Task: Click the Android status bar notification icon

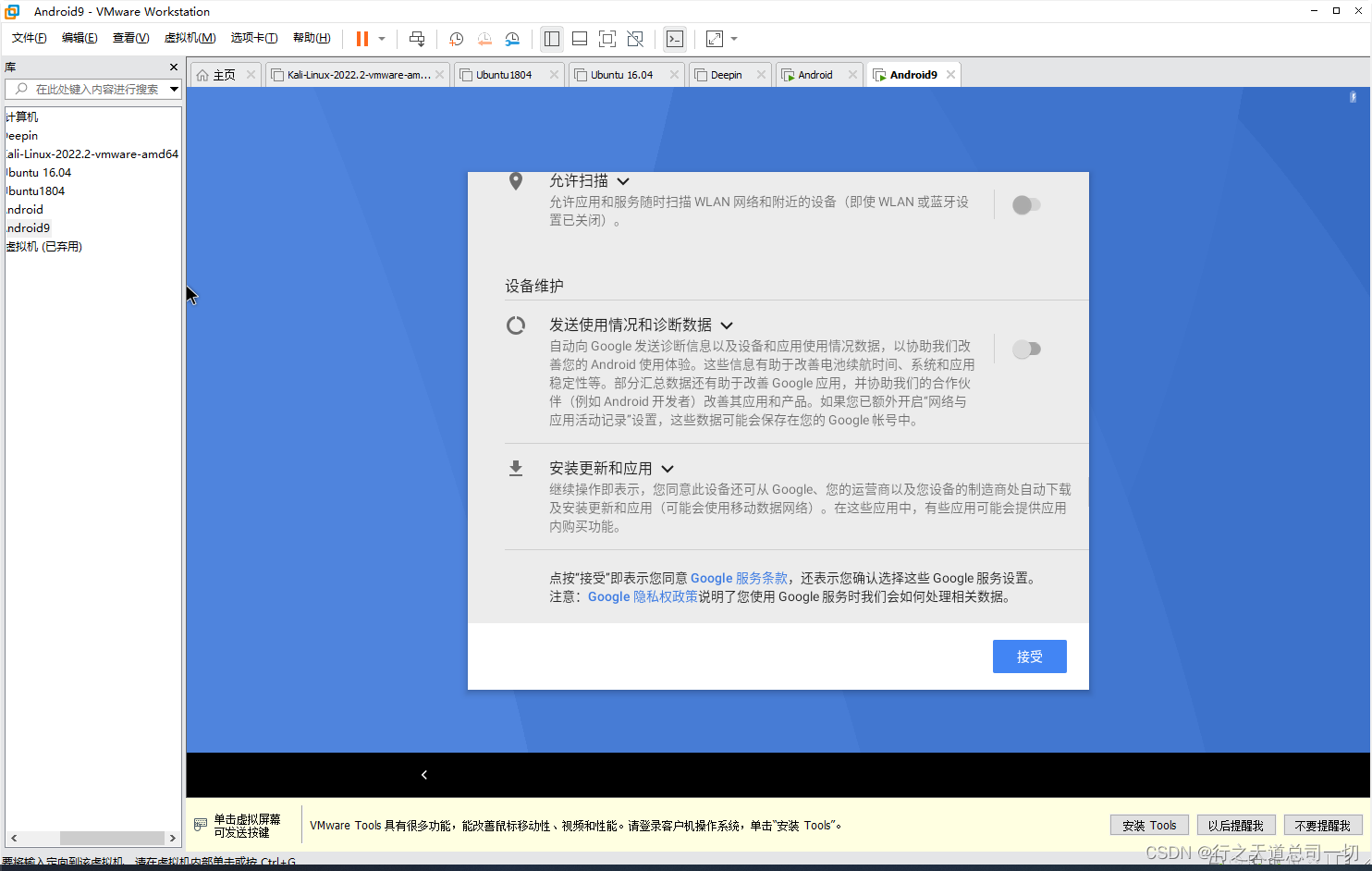Action: click(x=1353, y=96)
